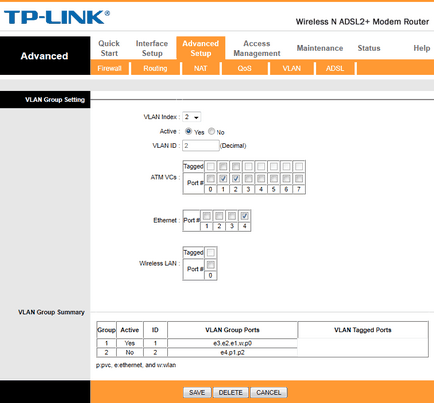Toggle ATM VCs Tagged checkbox for port 0
The height and width of the screenshot is (403, 434).
point(210,166)
